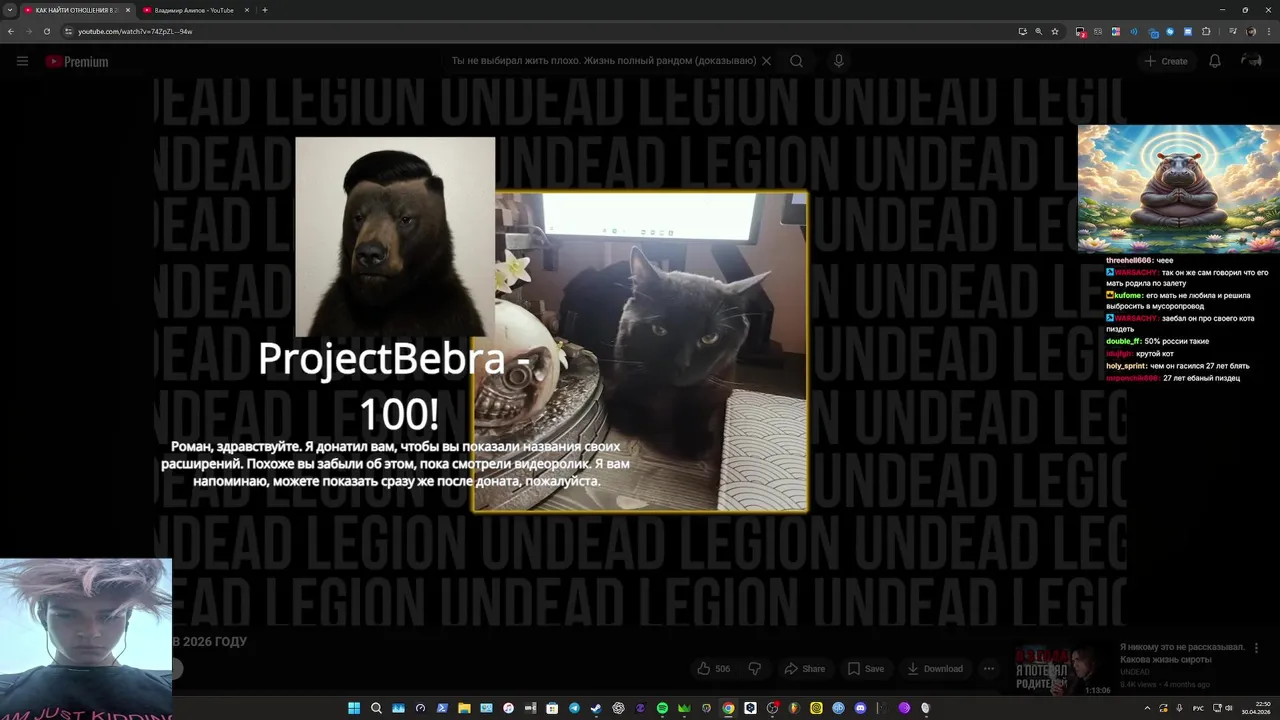Change keyboard language РУС indicator

tap(1198, 708)
